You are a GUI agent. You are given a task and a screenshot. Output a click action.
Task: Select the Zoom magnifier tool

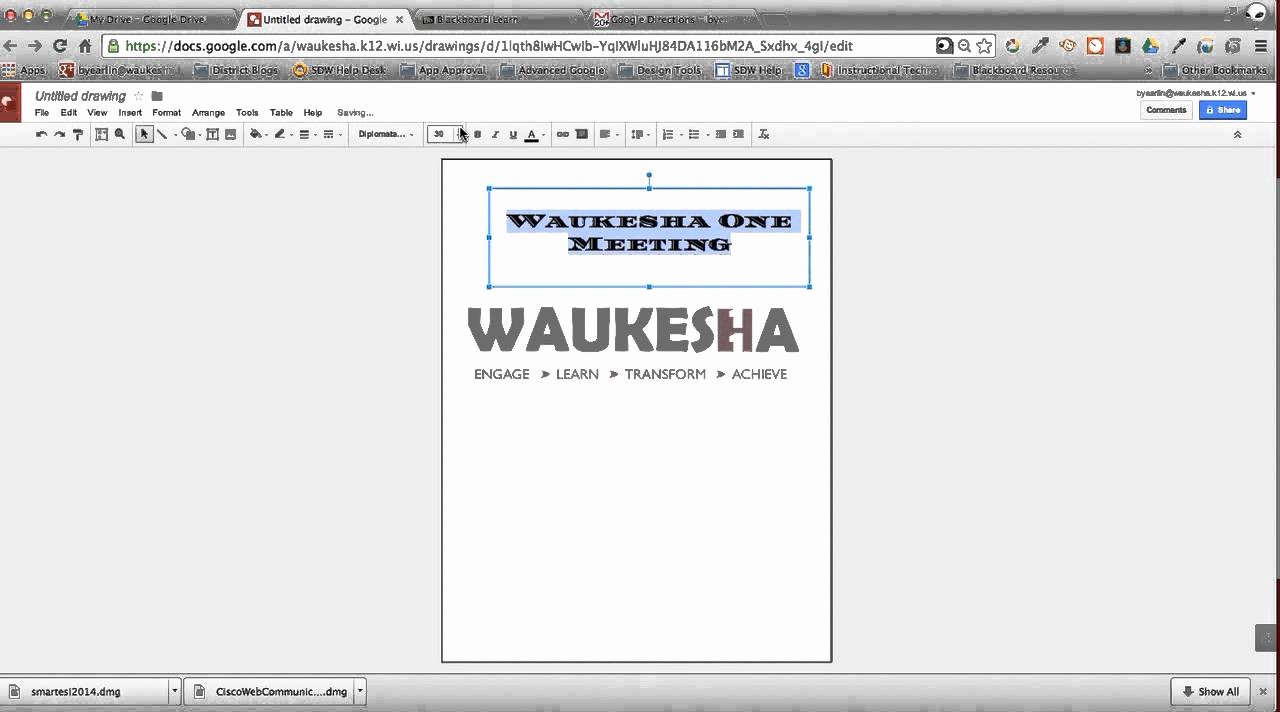(120, 134)
